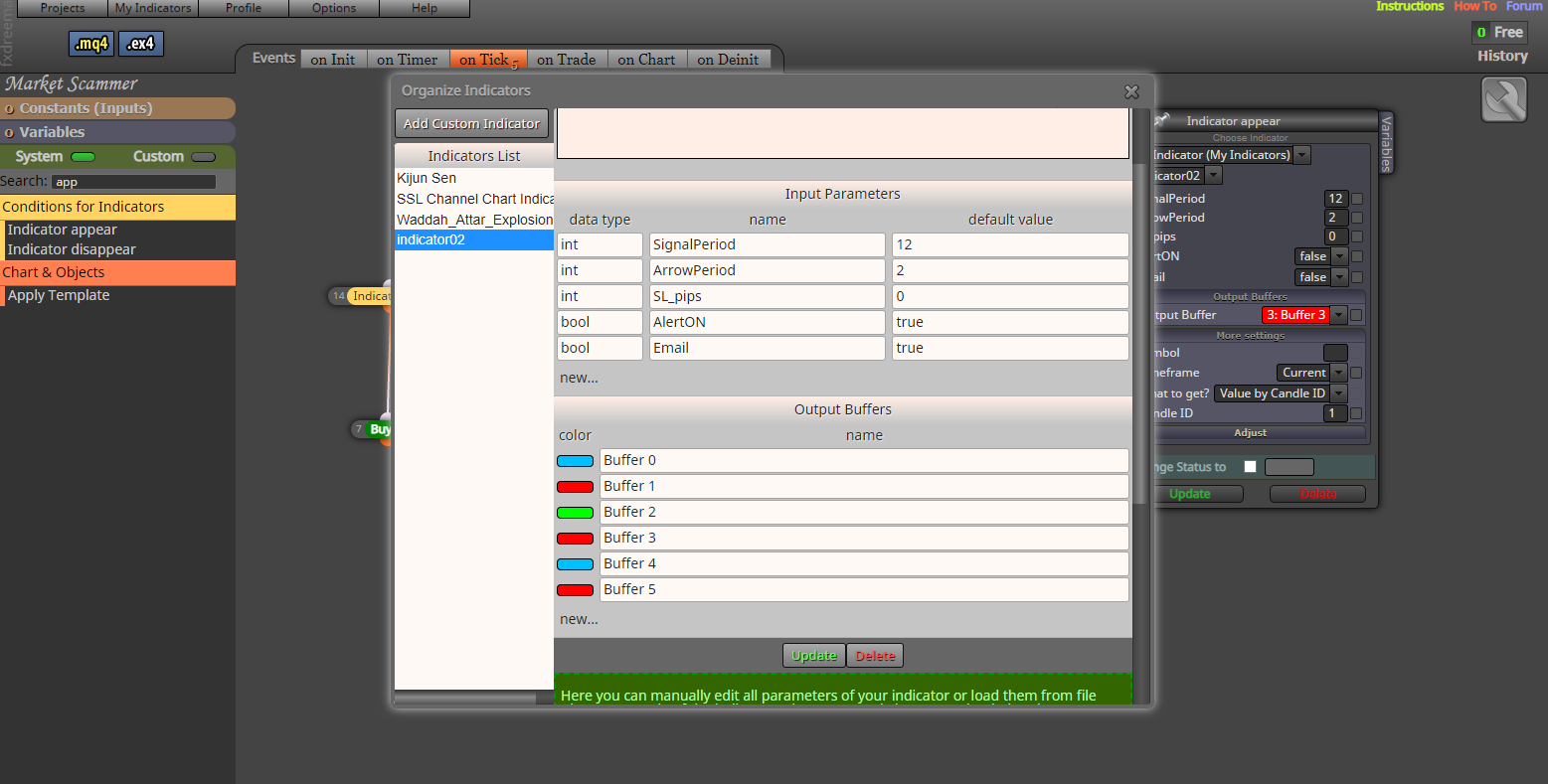
Task: Tick the ArrowPeriod checkbox in Indicator appear
Action: coord(1356,218)
